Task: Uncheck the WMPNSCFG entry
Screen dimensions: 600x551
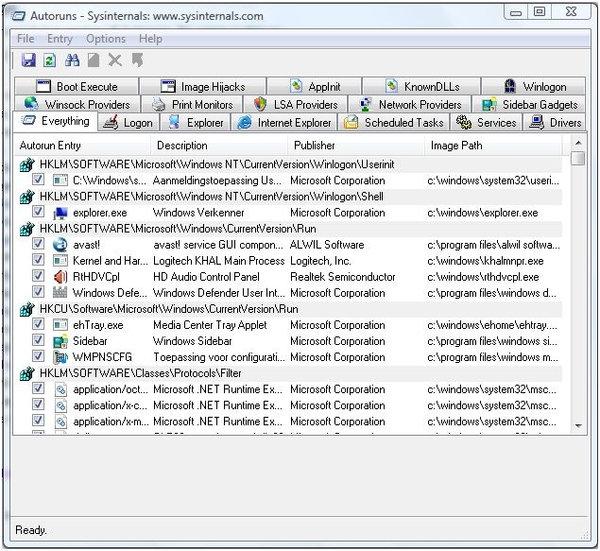Action: [x=38, y=356]
